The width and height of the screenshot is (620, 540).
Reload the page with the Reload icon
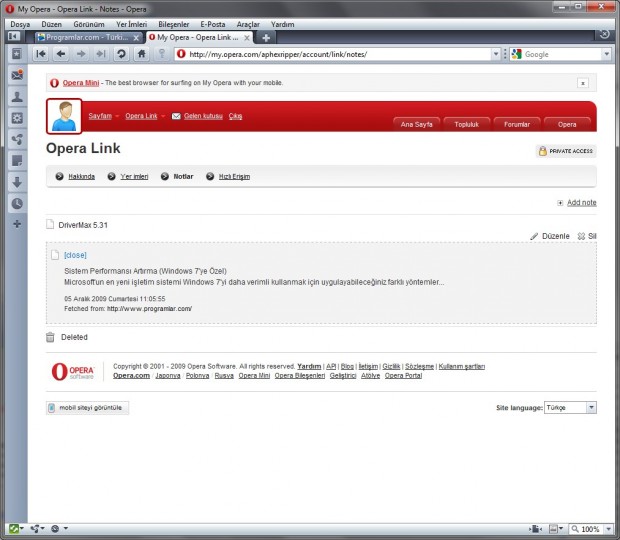pos(121,54)
